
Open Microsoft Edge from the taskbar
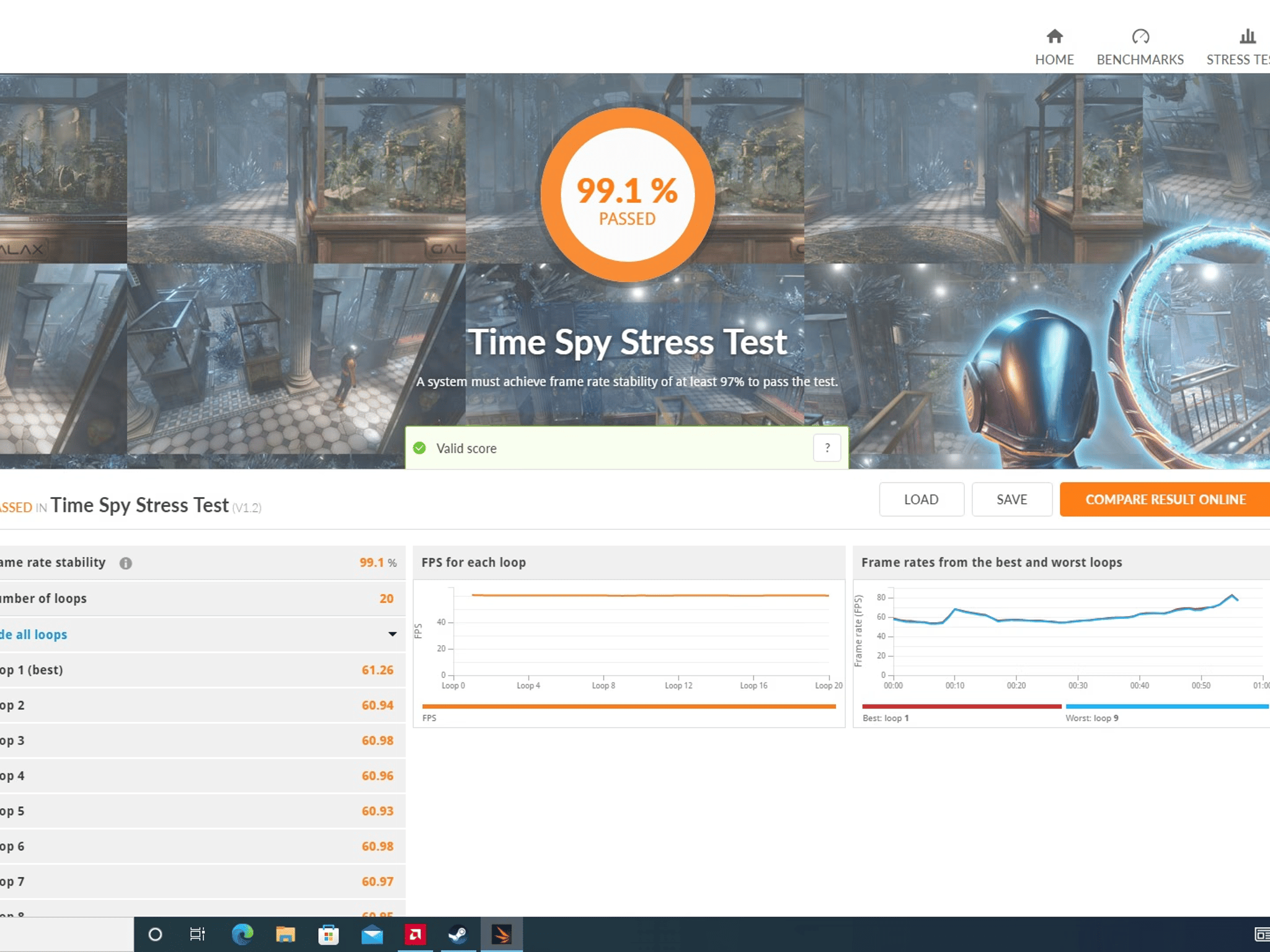(x=242, y=934)
